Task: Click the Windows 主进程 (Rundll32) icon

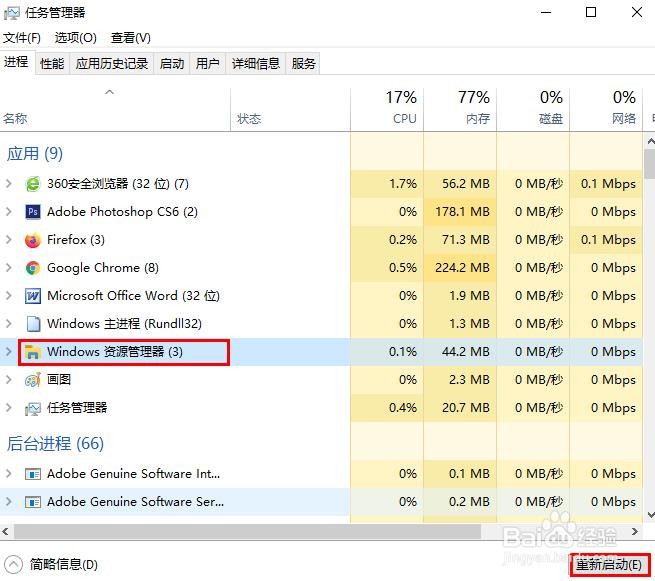Action: tap(33, 324)
